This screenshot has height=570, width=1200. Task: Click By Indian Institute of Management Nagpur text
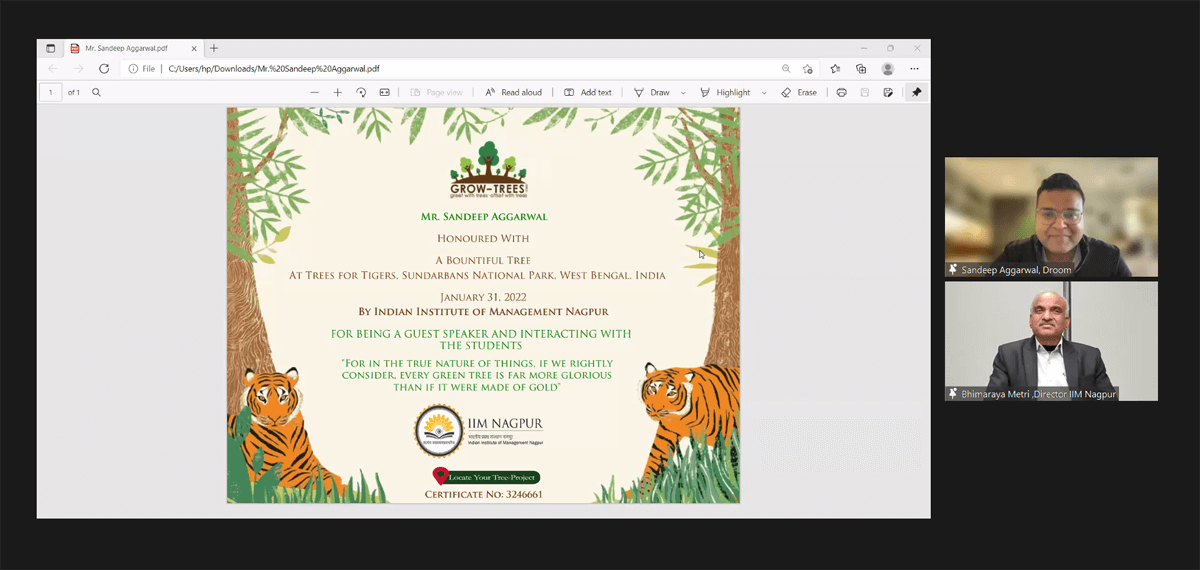point(483,312)
